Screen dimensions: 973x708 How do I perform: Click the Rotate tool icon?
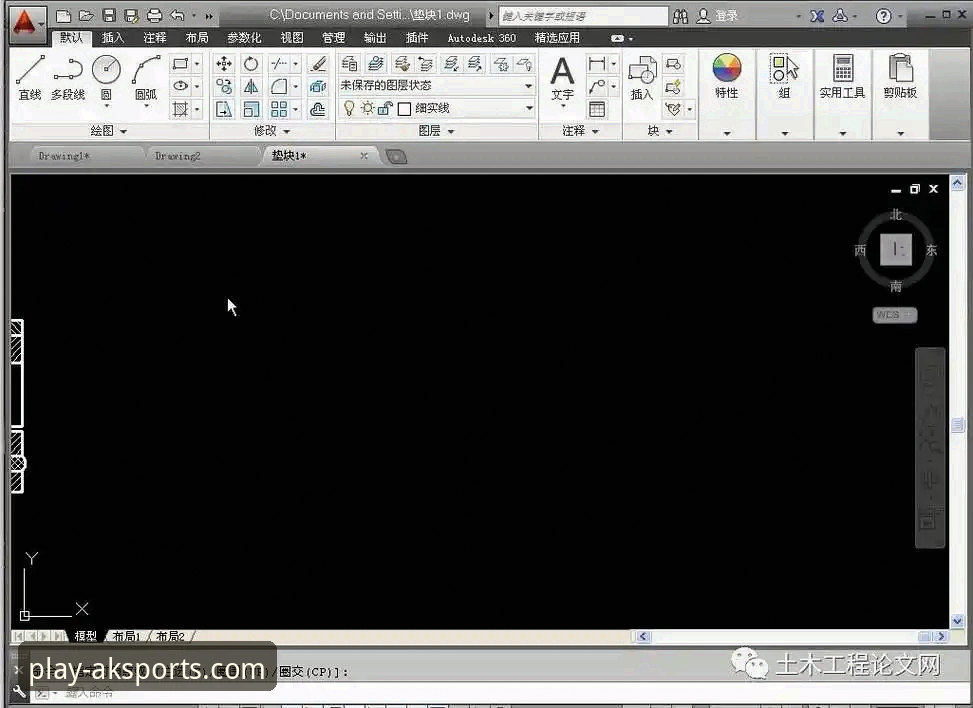click(251, 64)
